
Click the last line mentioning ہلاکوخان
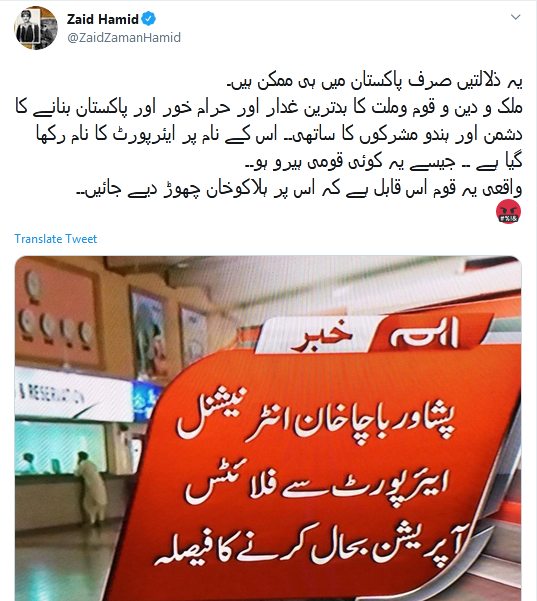point(299,189)
